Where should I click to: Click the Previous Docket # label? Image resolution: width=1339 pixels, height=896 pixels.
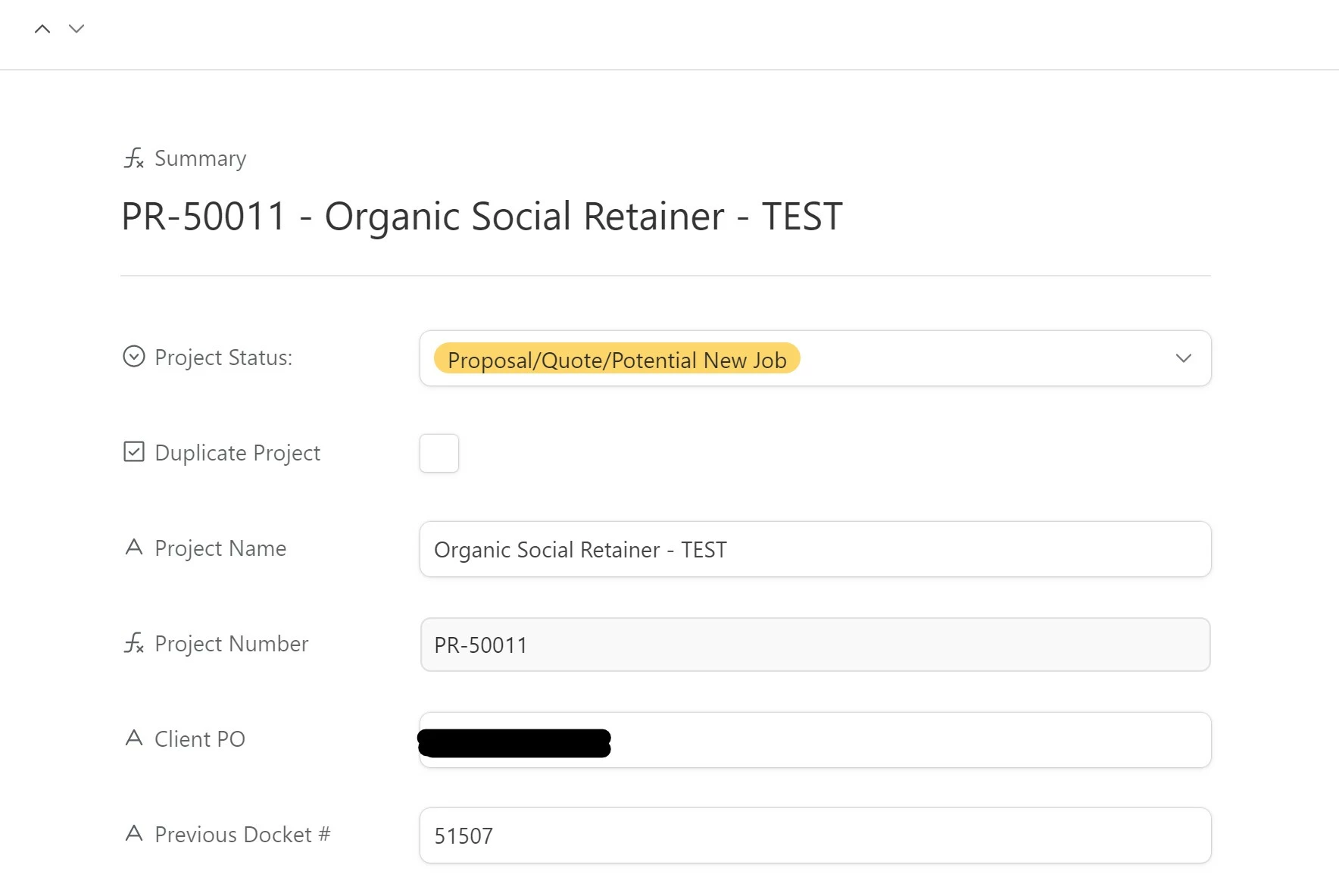click(242, 835)
